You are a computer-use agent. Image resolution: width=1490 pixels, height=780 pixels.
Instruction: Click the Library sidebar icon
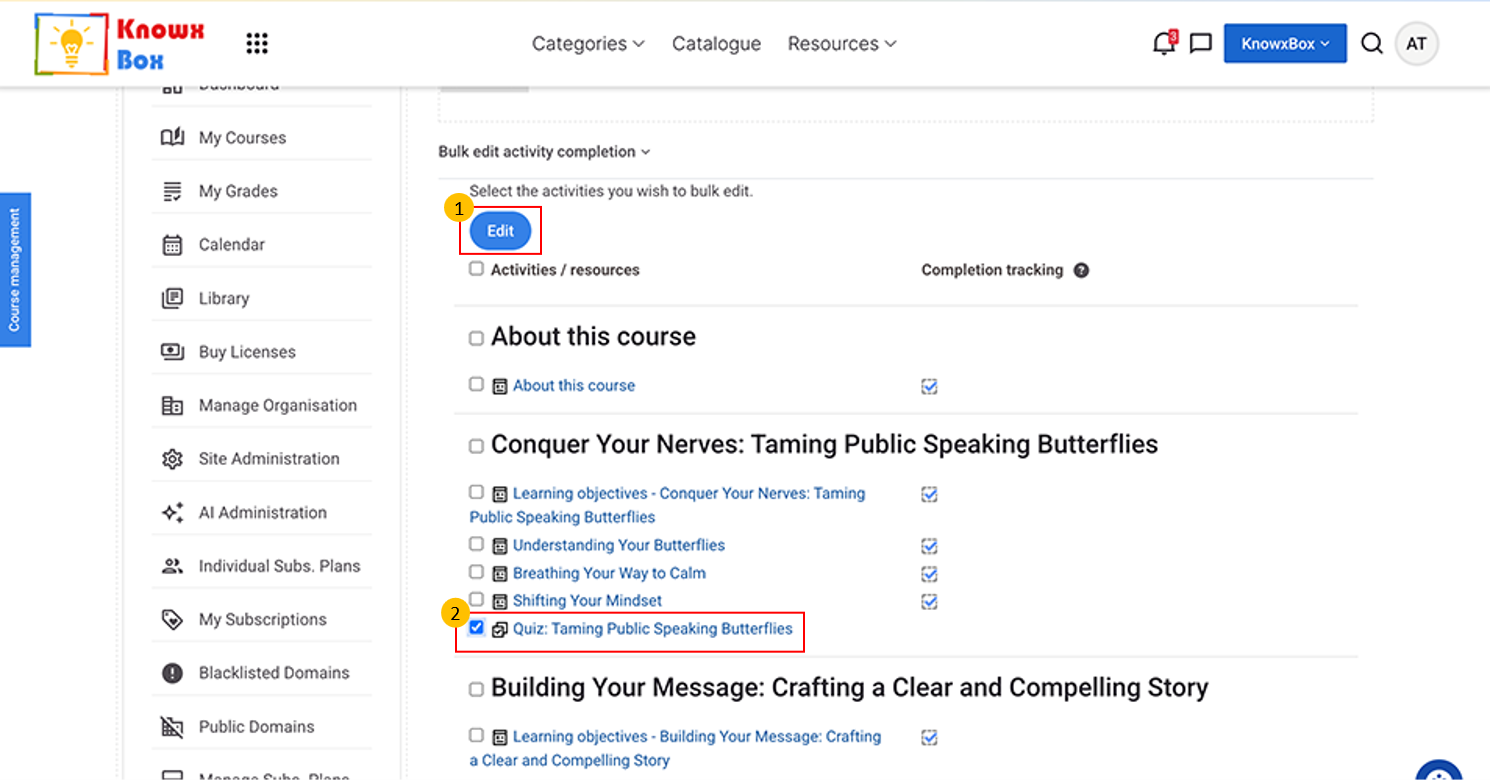[x=172, y=298]
